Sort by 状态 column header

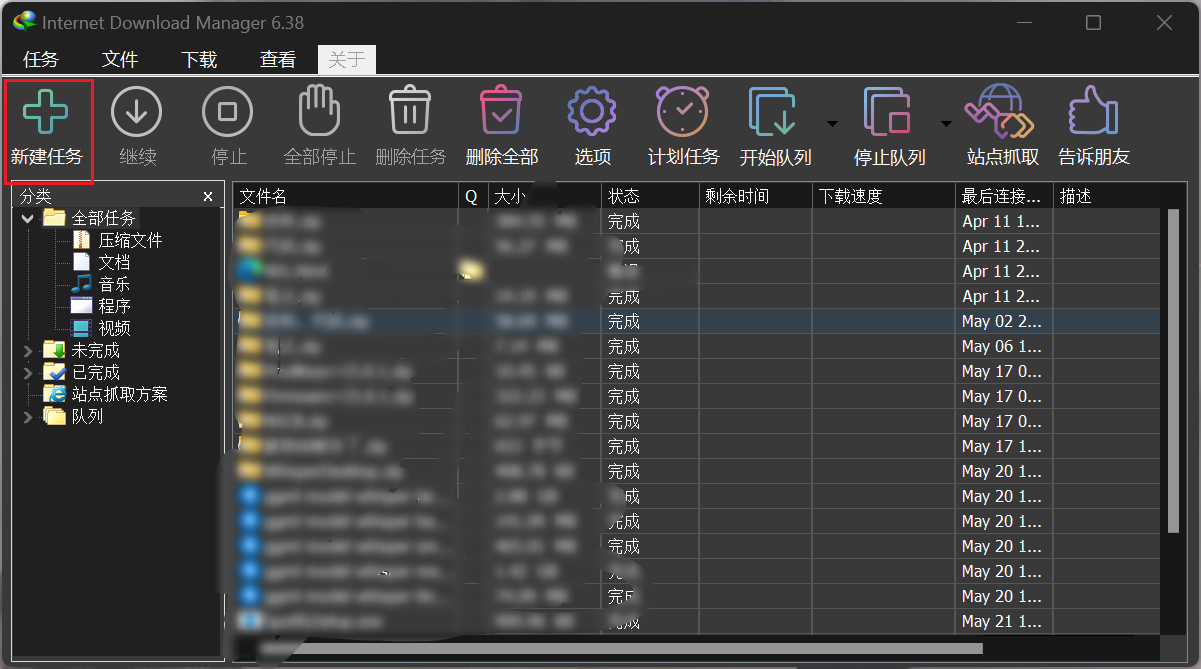coord(649,196)
